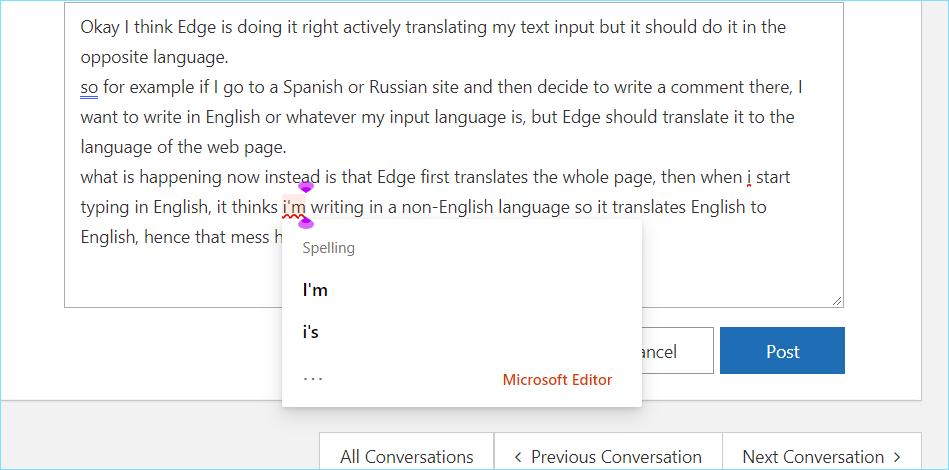949x470 pixels.
Task: Click the red-underlined "i" before "start"
Action: (x=749, y=178)
